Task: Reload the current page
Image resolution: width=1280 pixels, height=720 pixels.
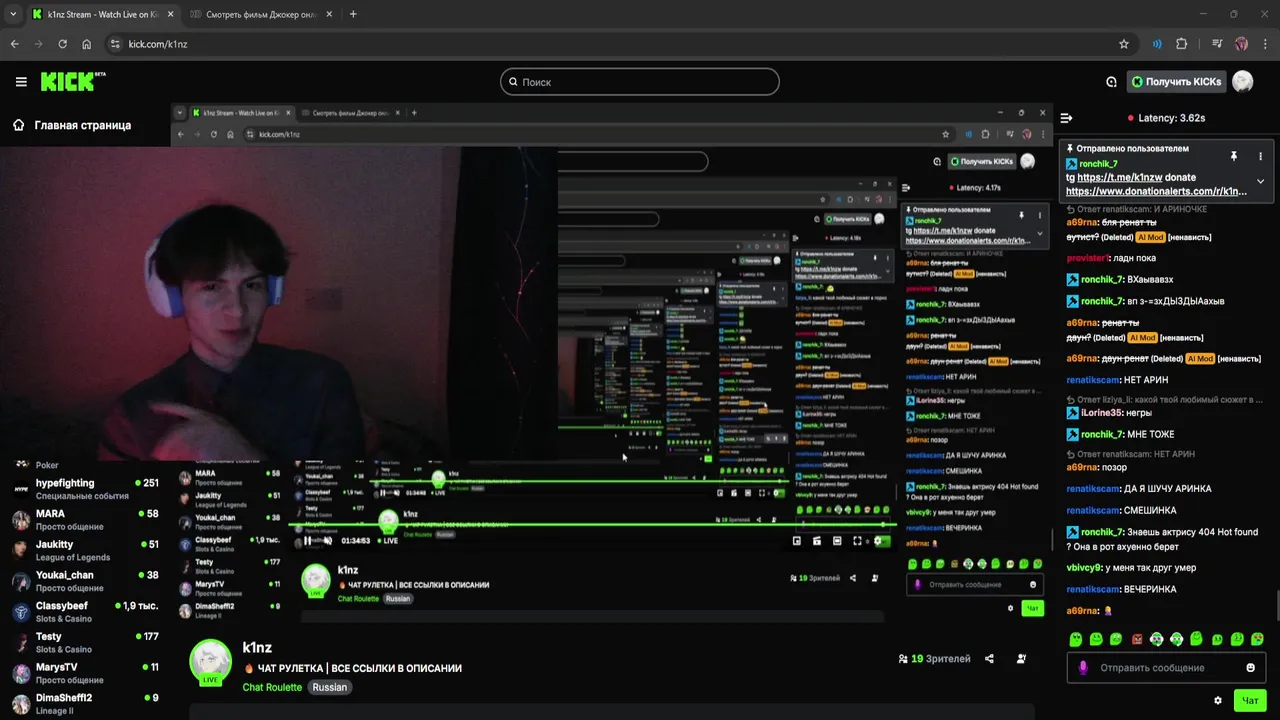Action: 62,44
